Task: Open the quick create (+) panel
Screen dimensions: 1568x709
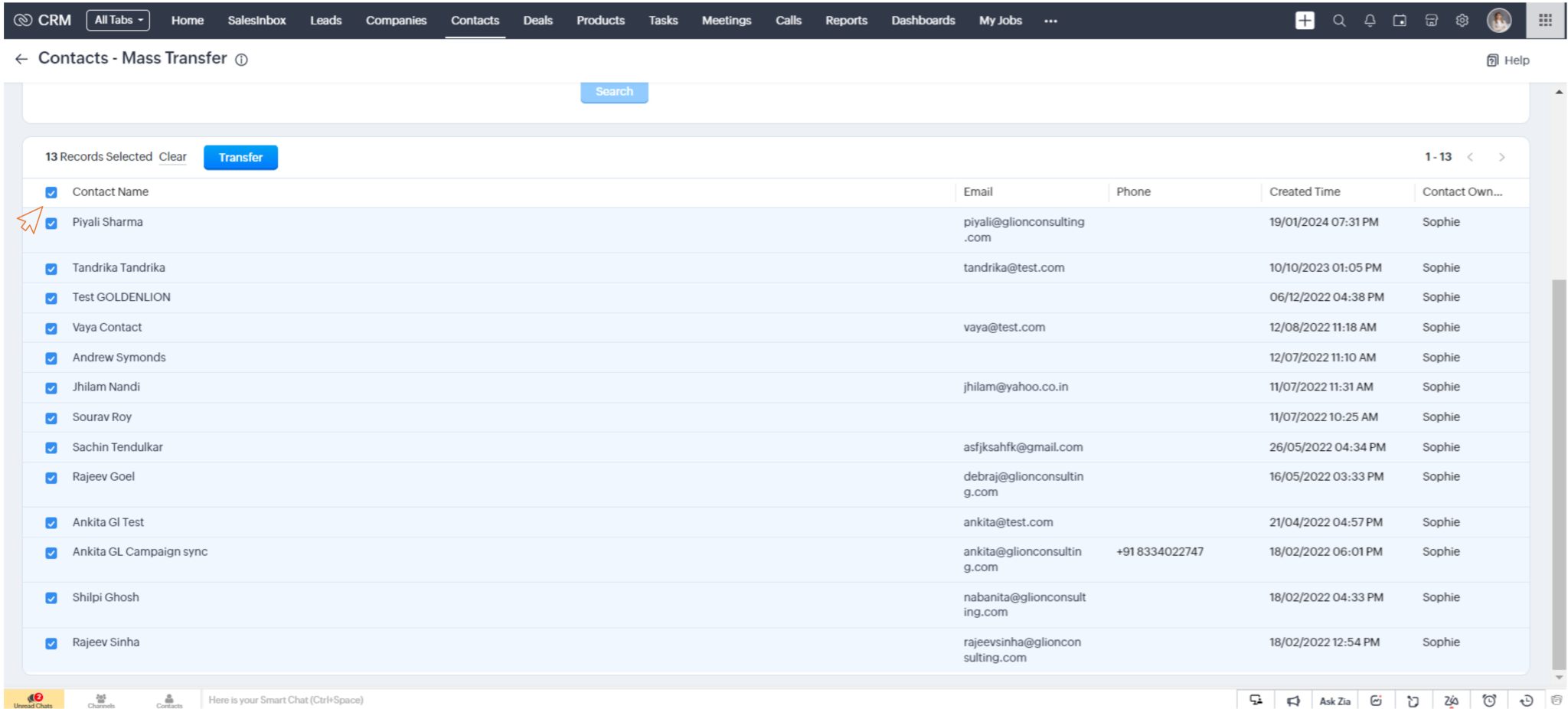Action: tap(1305, 21)
